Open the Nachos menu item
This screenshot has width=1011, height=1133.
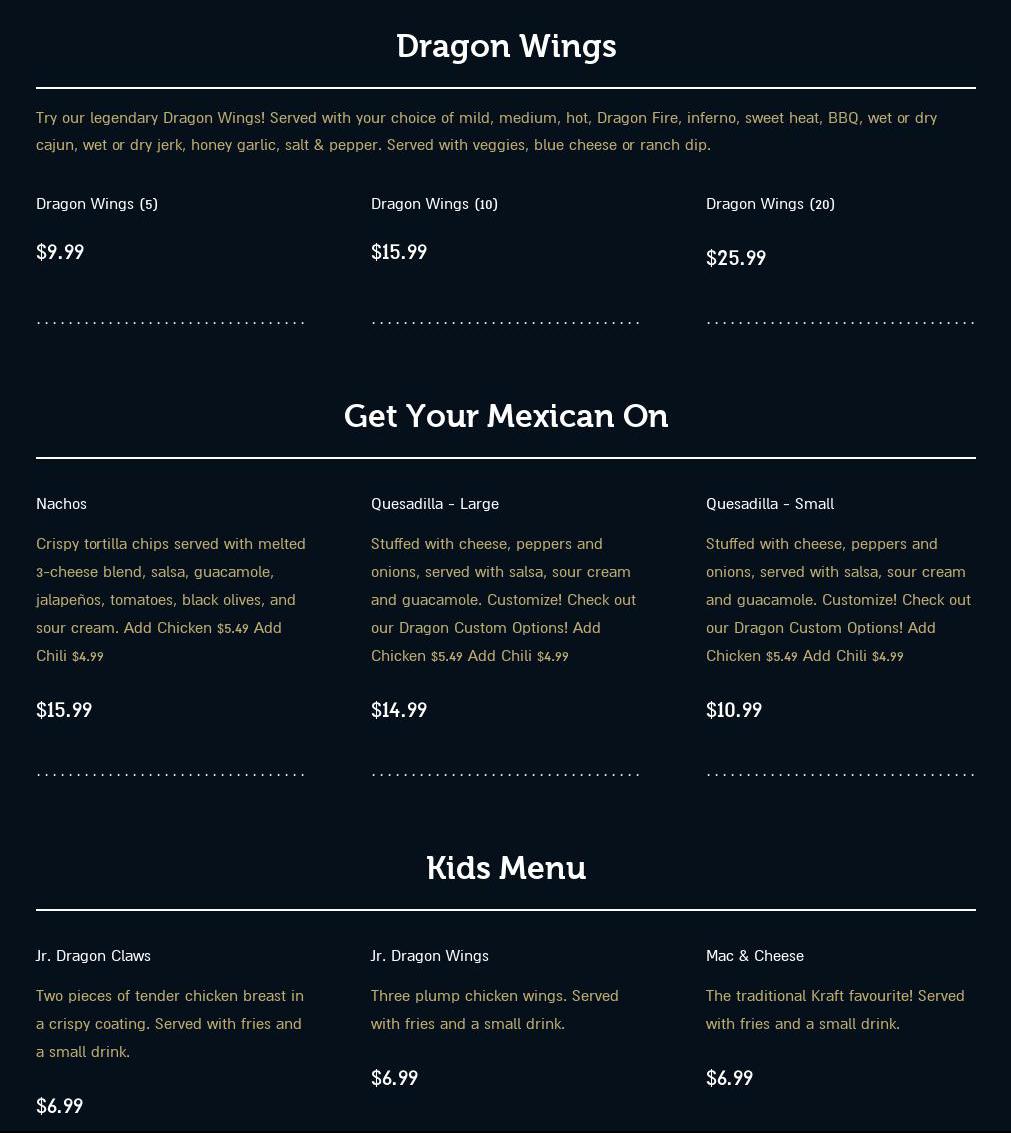point(61,504)
